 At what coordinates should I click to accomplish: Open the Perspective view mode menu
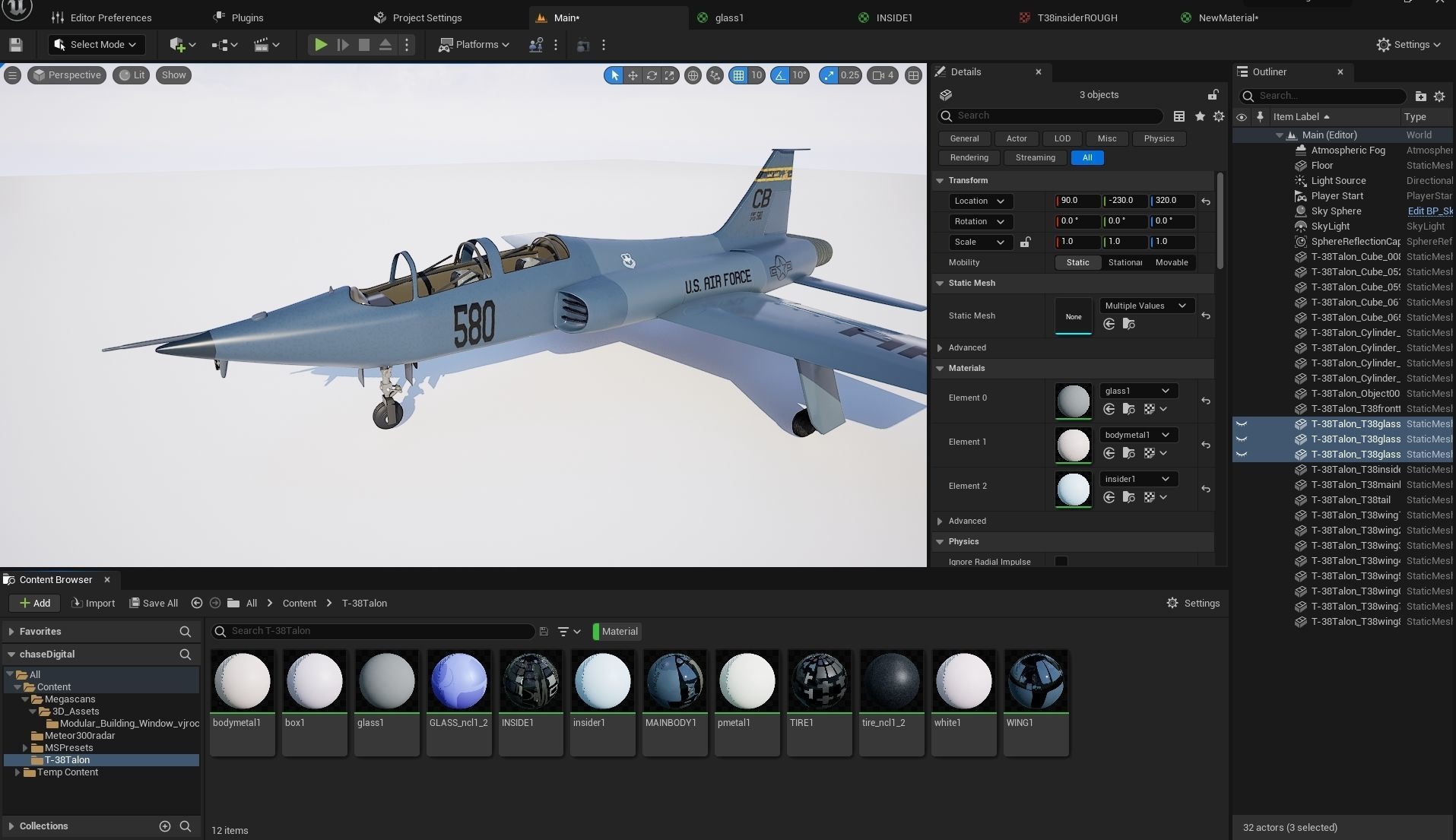[67, 75]
